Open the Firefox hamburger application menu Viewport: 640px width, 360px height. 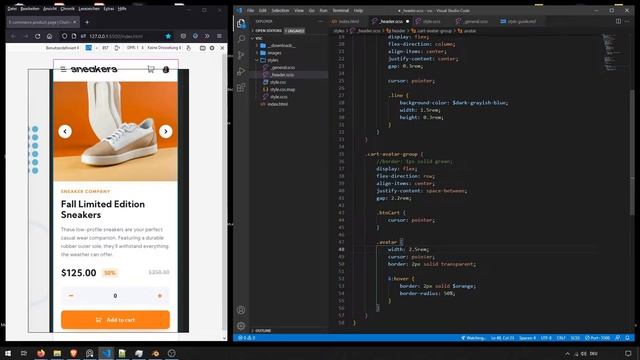click(x=219, y=36)
